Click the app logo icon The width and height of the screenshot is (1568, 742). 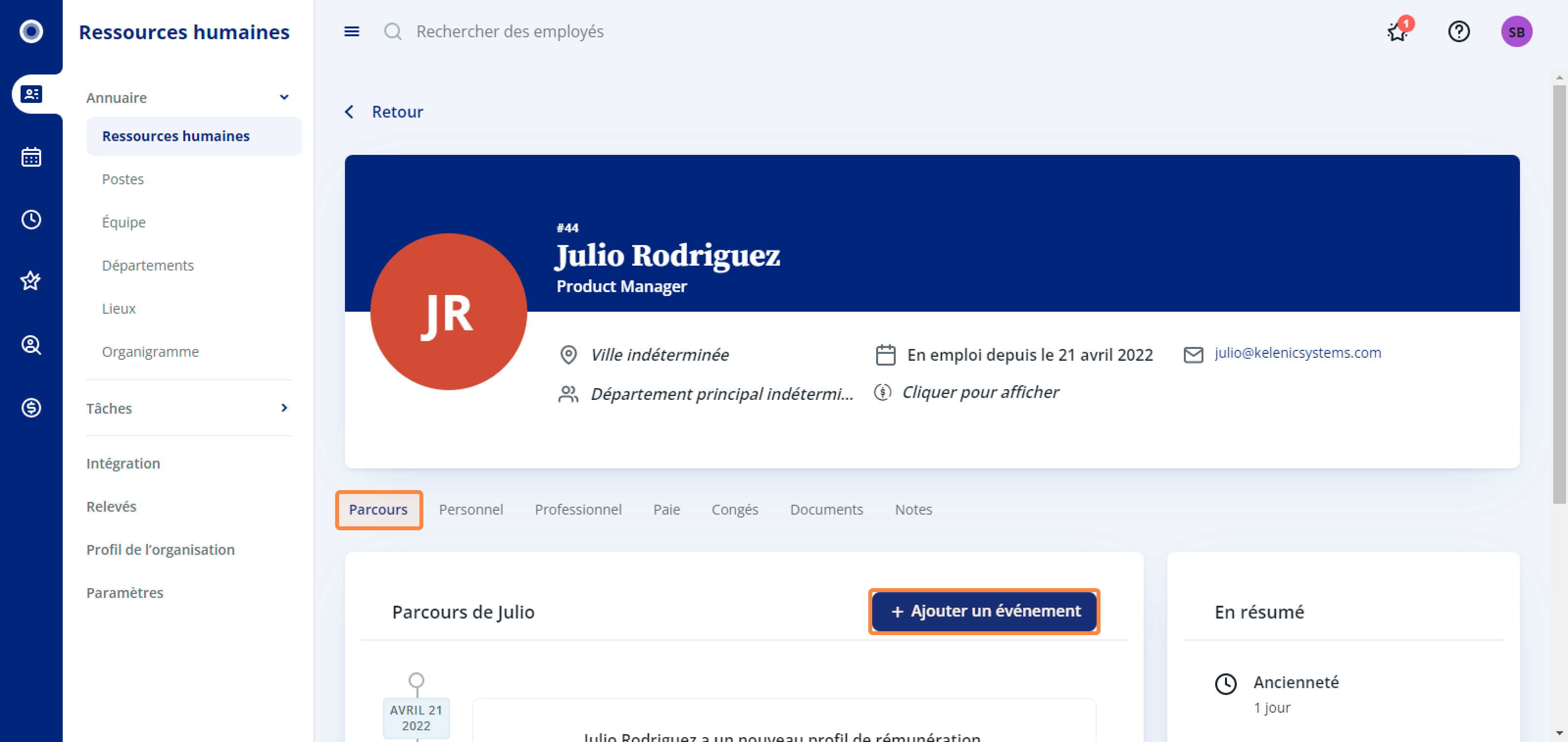[31, 31]
